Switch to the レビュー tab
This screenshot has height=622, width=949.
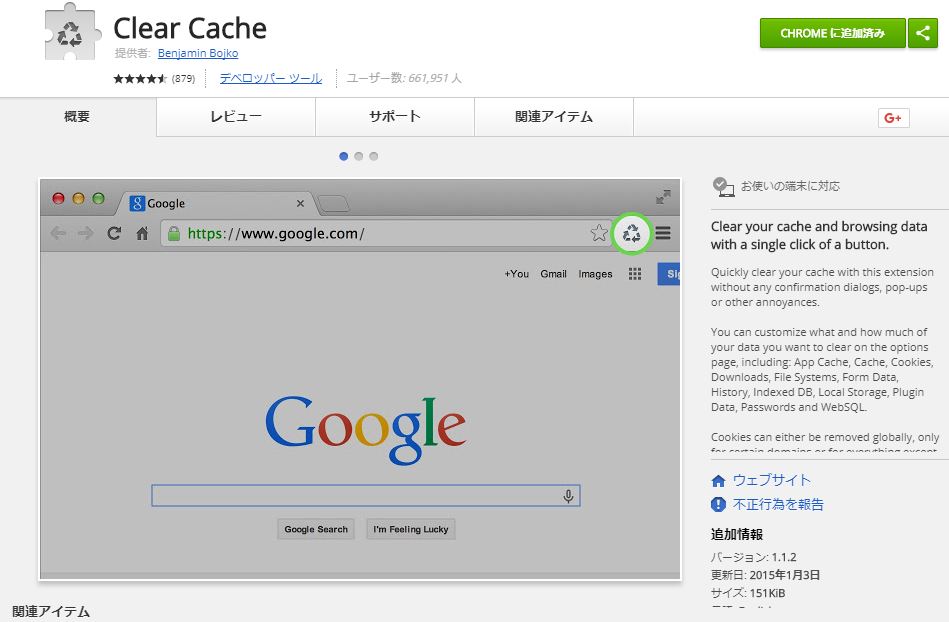[236, 117]
